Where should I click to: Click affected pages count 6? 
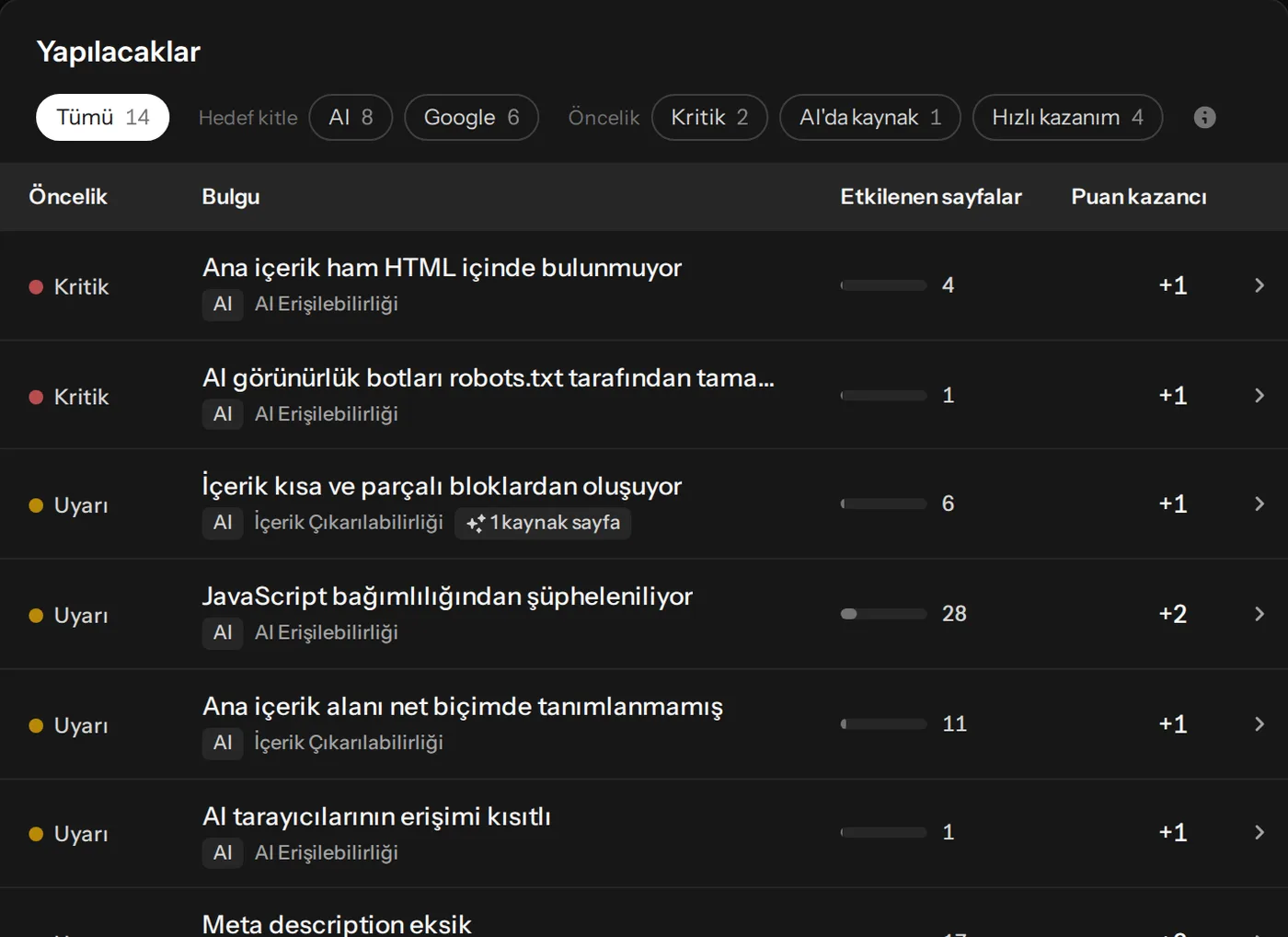coord(948,503)
